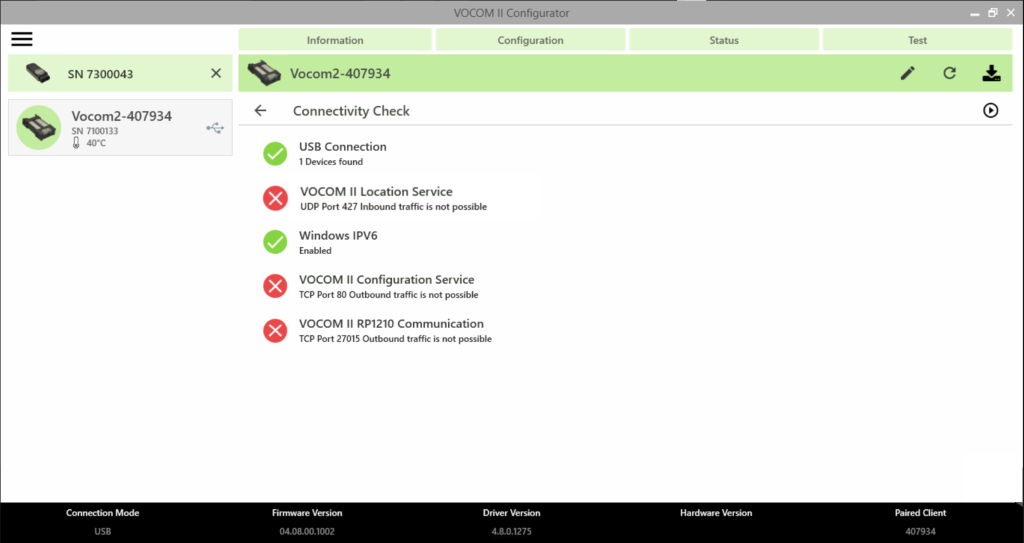Run the connectivity check play button

click(991, 110)
